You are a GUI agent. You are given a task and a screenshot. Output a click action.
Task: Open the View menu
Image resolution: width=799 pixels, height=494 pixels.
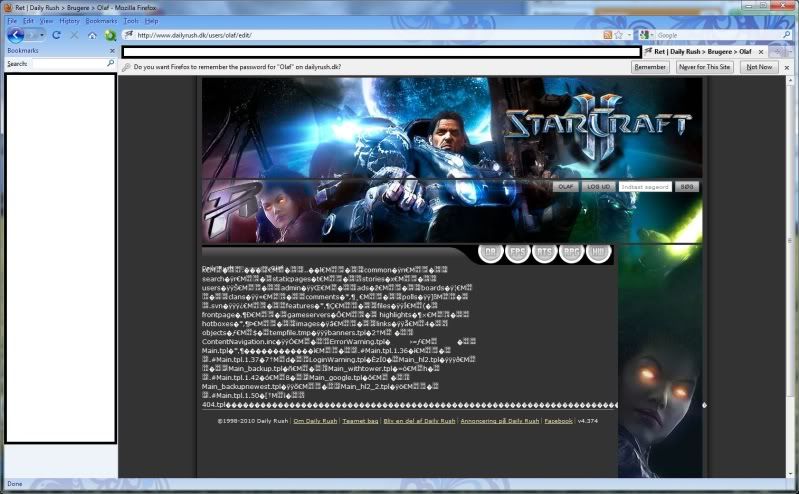click(46, 21)
